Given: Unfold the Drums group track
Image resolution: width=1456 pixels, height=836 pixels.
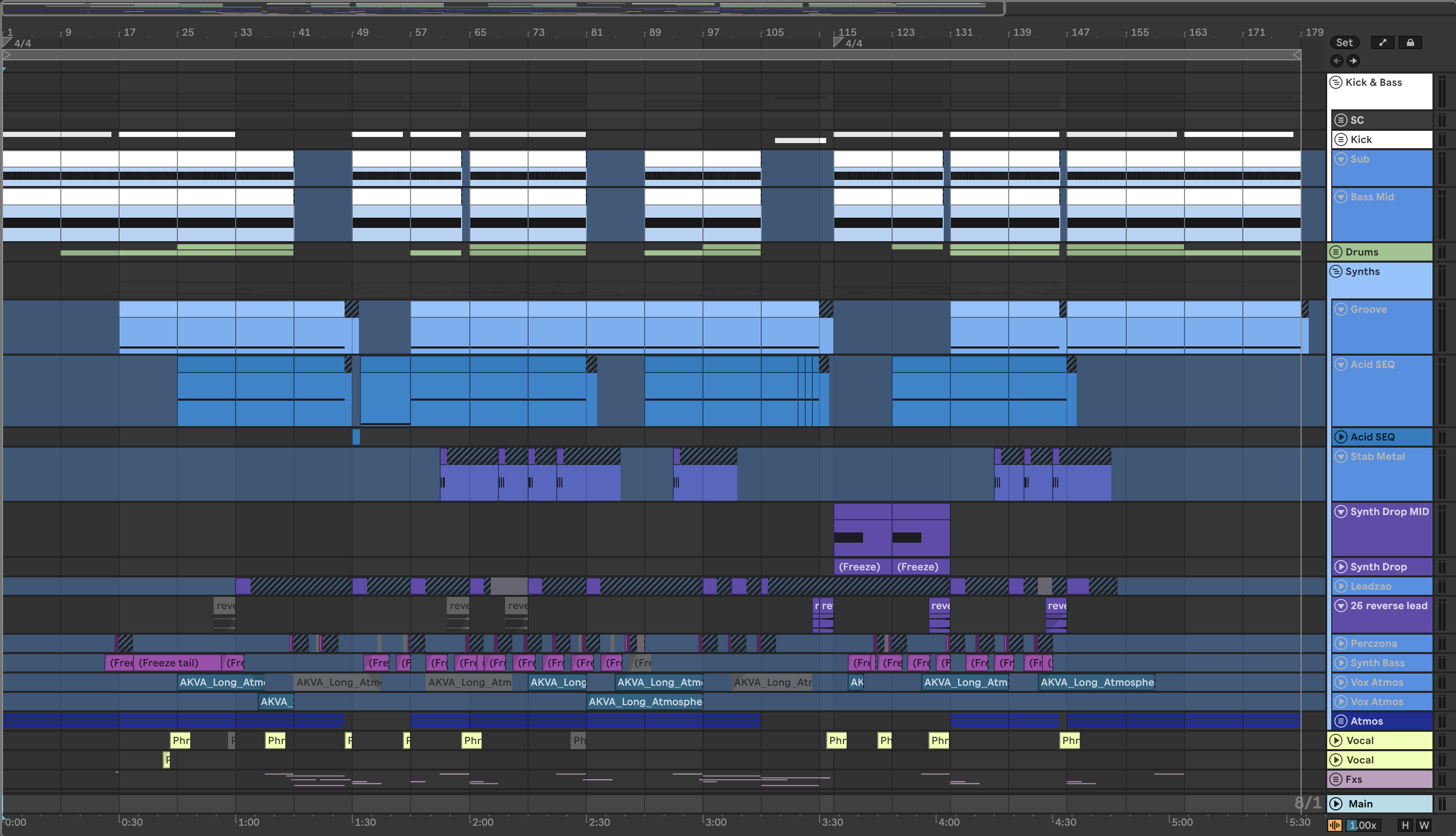Looking at the screenshot, I should click(x=1336, y=252).
